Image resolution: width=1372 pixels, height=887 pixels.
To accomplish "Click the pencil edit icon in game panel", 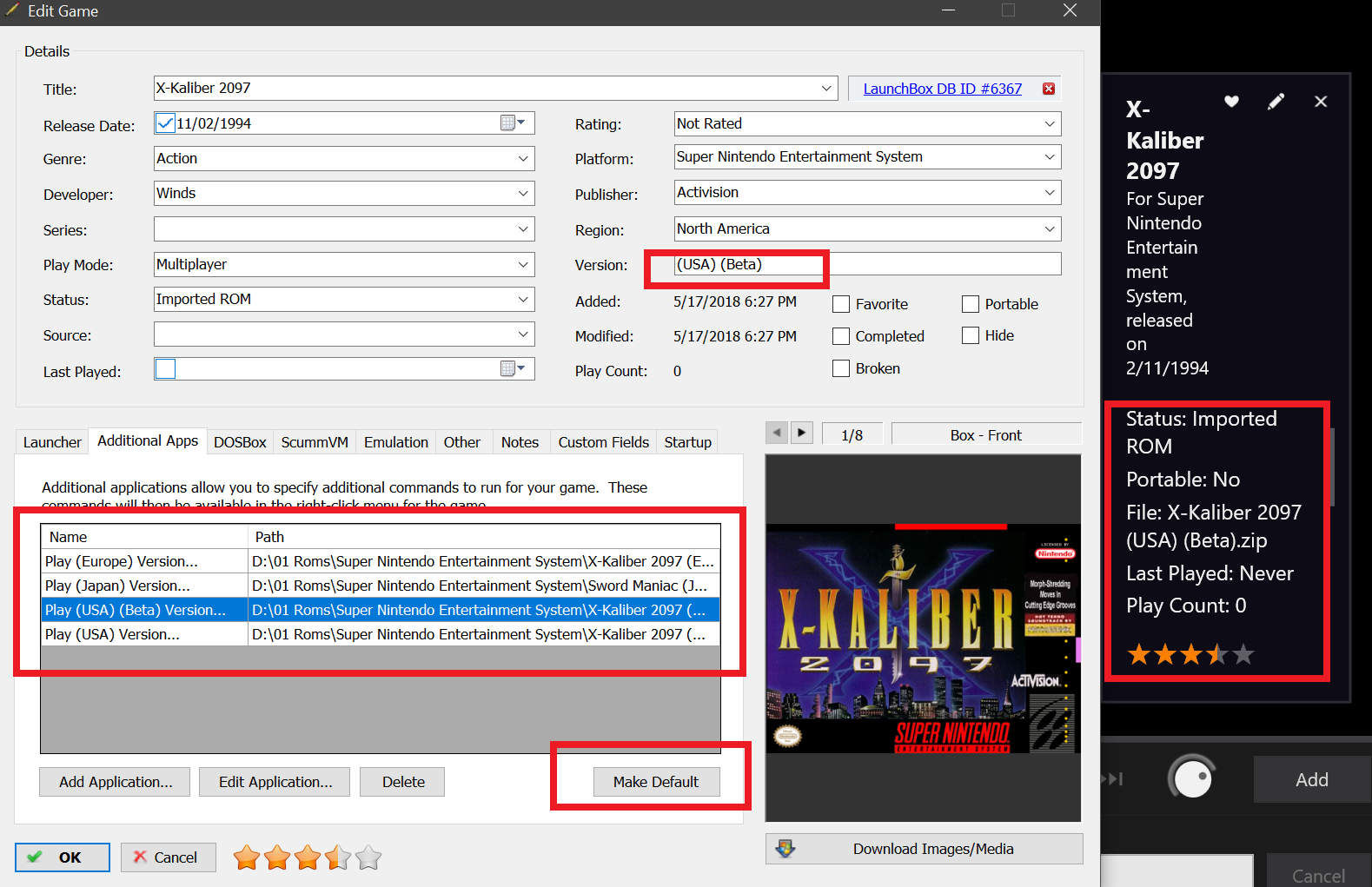I will (x=1276, y=102).
